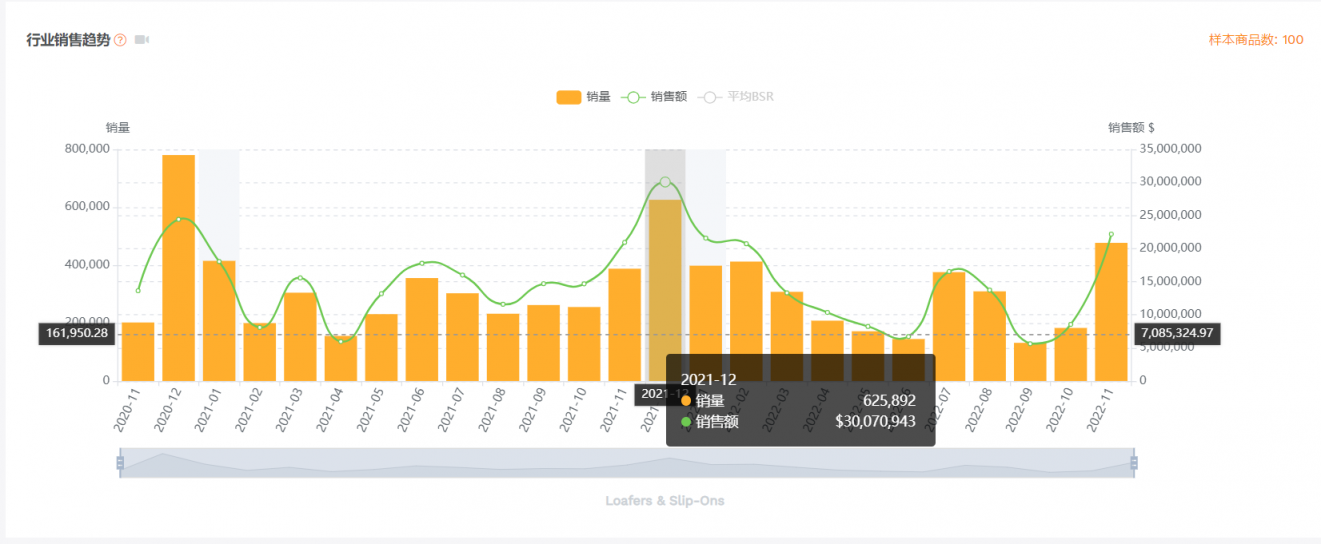The width and height of the screenshot is (1321, 544).
Task: Toggle the 销售额 legend series
Action: pos(654,97)
